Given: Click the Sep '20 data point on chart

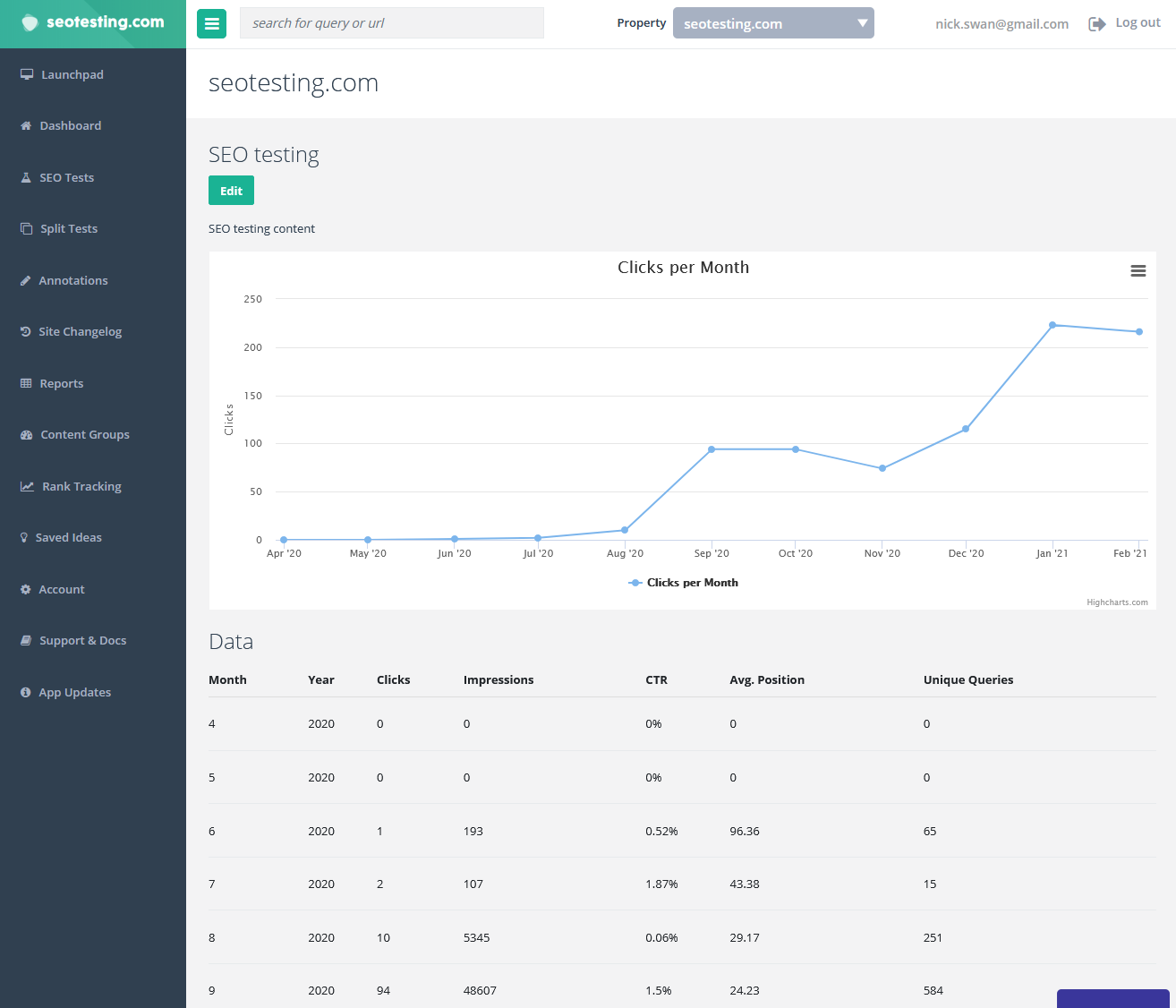Looking at the screenshot, I should click(x=712, y=449).
